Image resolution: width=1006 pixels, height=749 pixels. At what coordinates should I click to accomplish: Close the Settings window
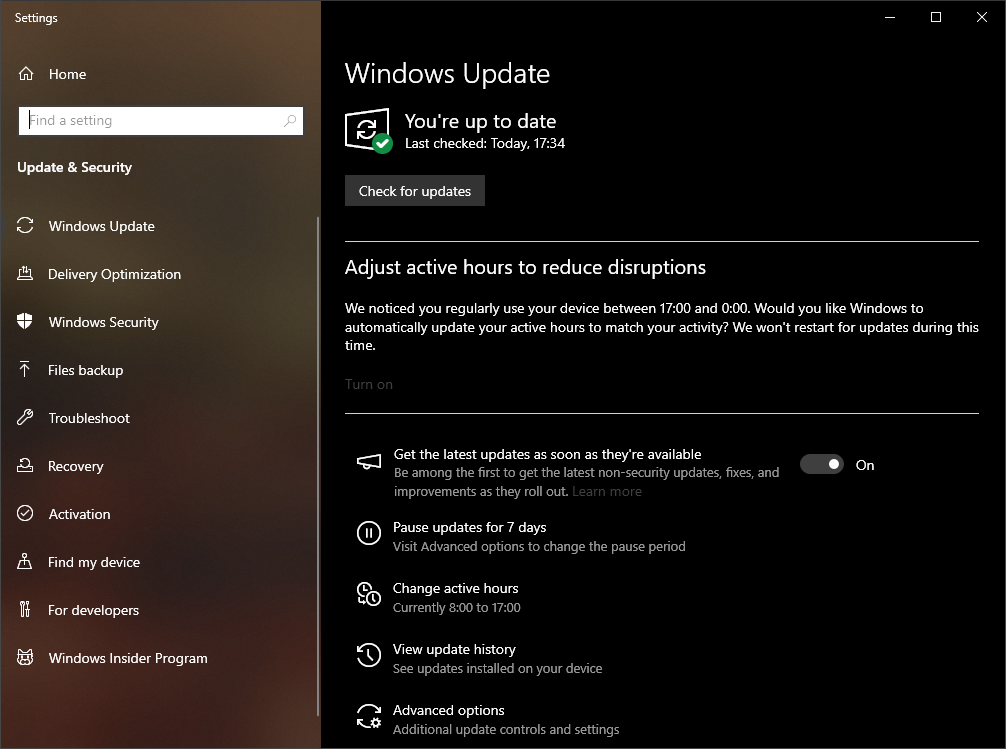(982, 17)
